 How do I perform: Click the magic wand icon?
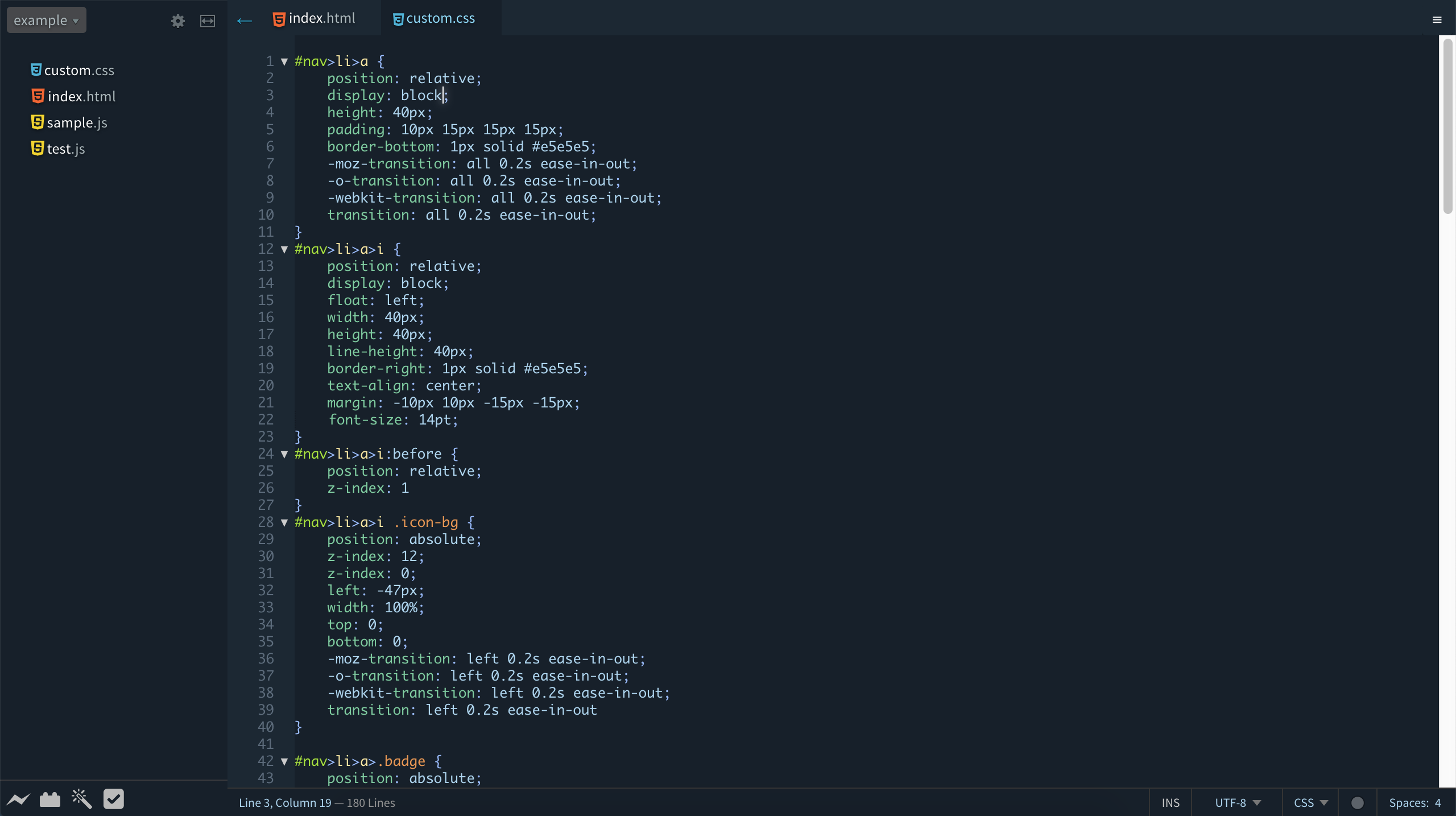click(x=82, y=799)
